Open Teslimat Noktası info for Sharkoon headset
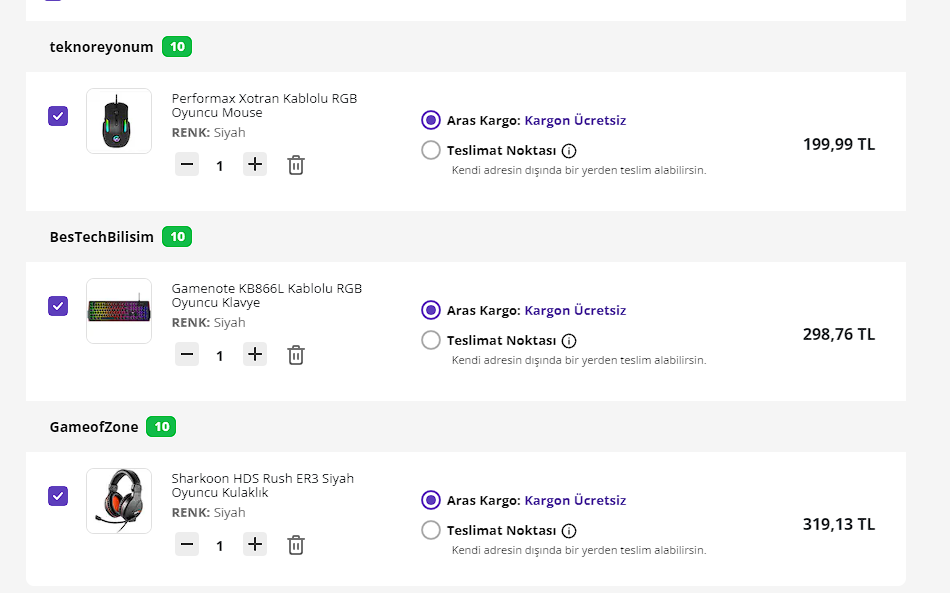This screenshot has height=593, width=950. (569, 531)
